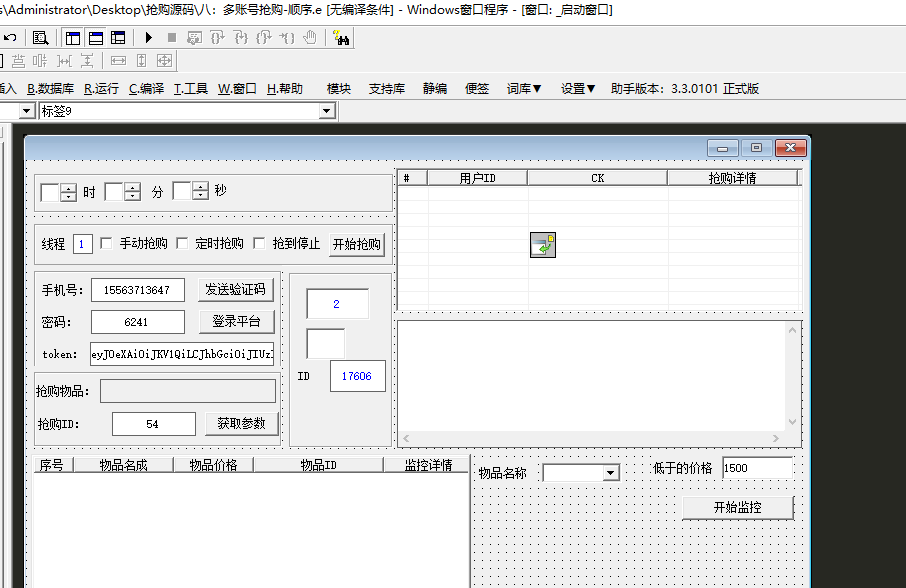Click the step-out braces debug icon
The width and height of the screenshot is (906, 588).
(263, 38)
